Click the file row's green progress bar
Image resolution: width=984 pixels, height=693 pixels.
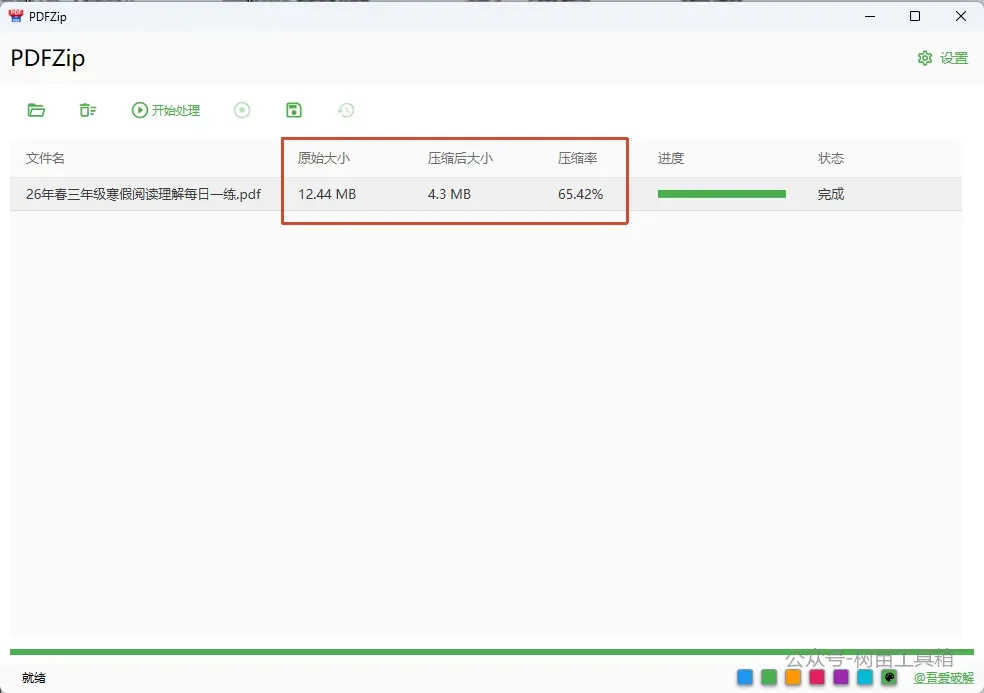pyautogui.click(x=722, y=194)
